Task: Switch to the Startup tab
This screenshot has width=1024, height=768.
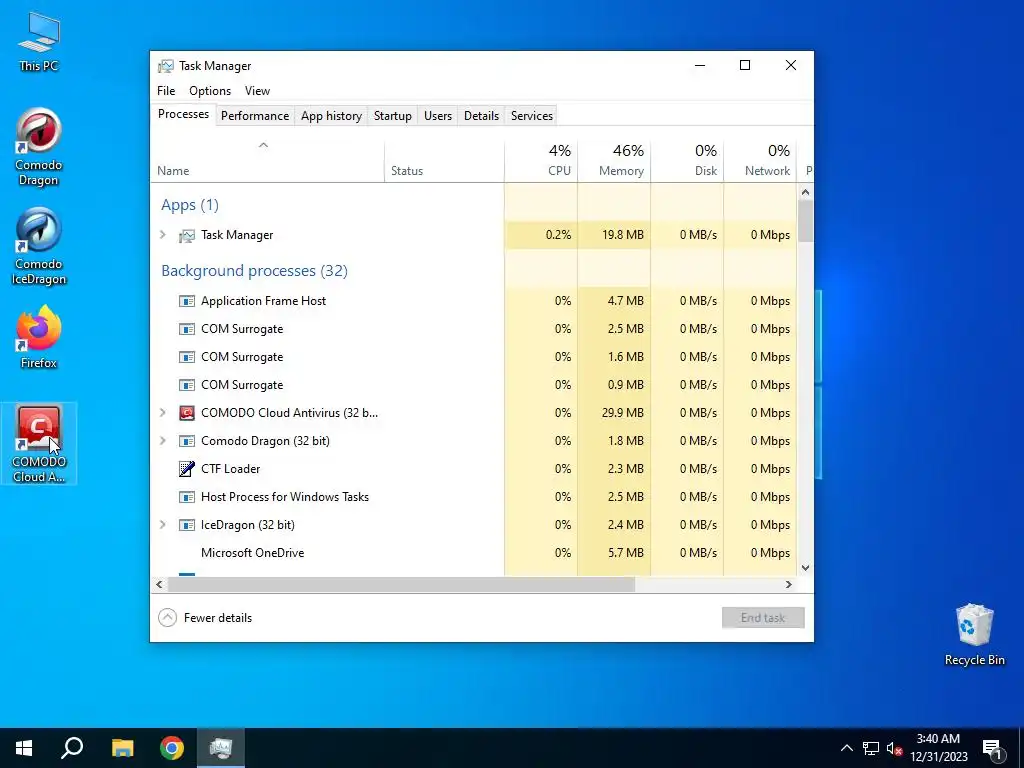Action: pos(392,116)
